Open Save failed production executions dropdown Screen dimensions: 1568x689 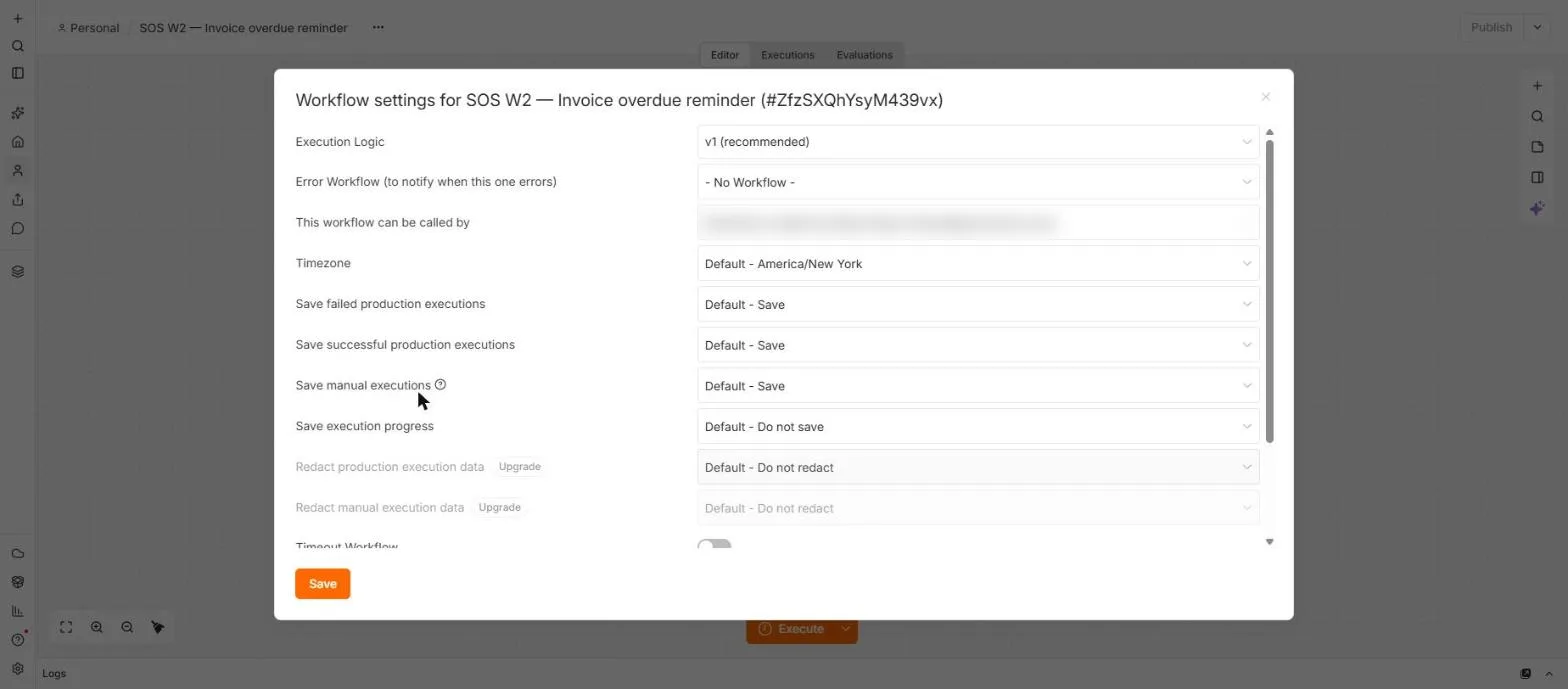coord(978,304)
